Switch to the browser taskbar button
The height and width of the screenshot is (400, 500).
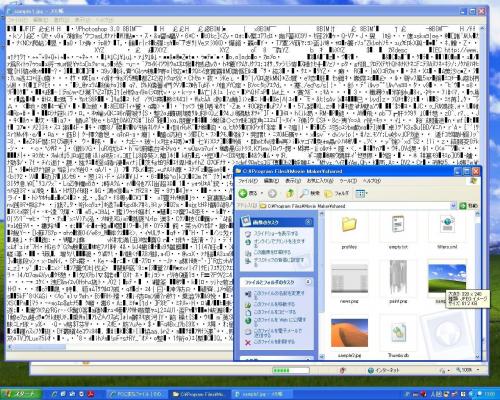137,394
